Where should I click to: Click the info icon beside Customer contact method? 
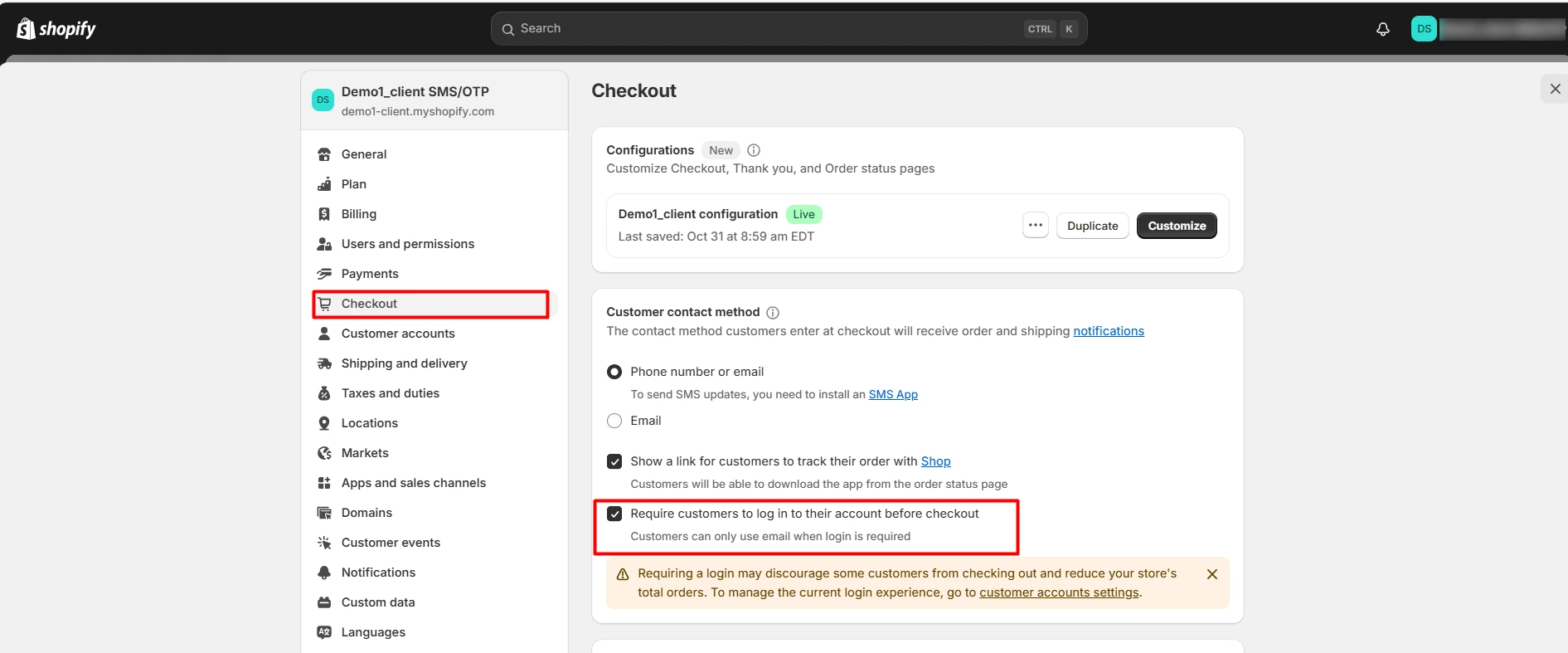coord(773,313)
